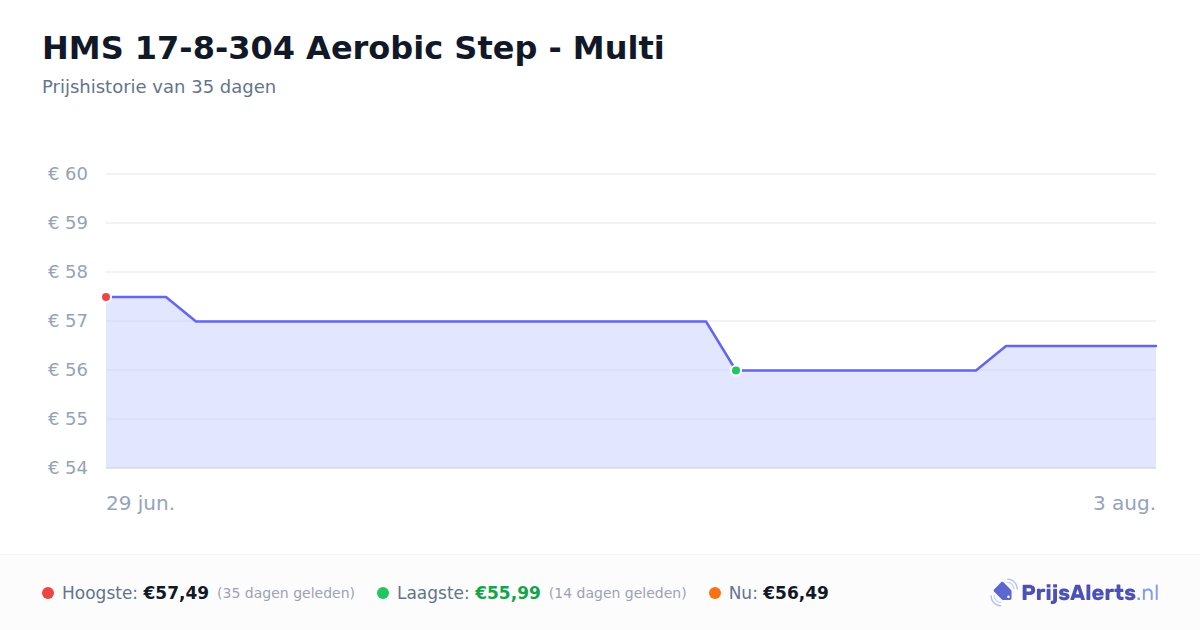Click the € 57 axis label
The height and width of the screenshot is (630, 1200).
[x=68, y=321]
